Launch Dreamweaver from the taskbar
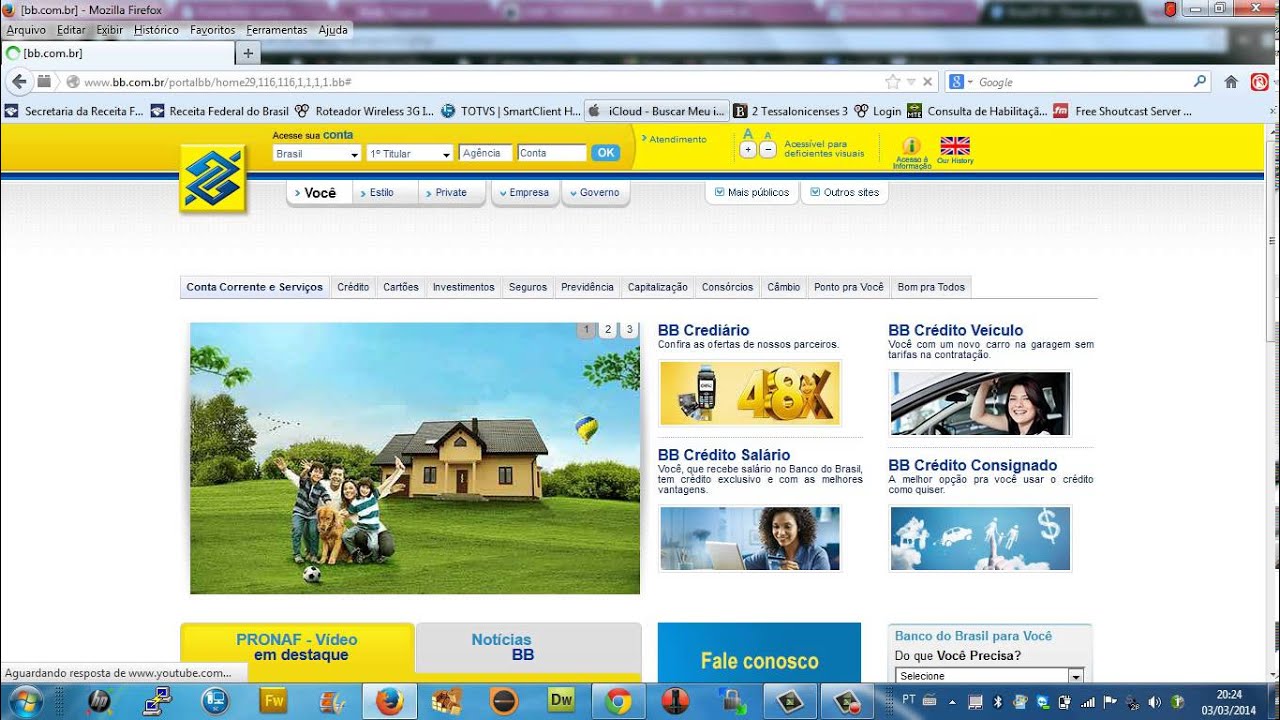Viewport: 1280px width, 720px height. (561, 701)
